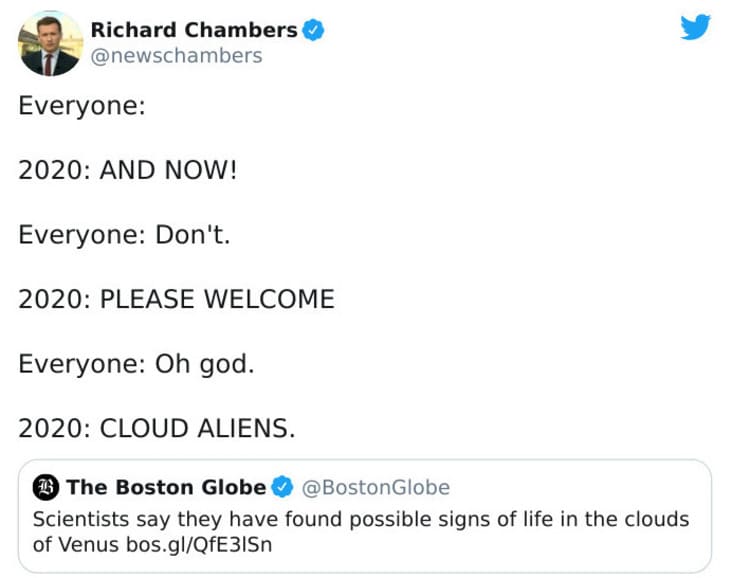The height and width of the screenshot is (578, 732).
Task: Click the "Everyone: Oh god." line
Action: pyautogui.click(x=136, y=363)
